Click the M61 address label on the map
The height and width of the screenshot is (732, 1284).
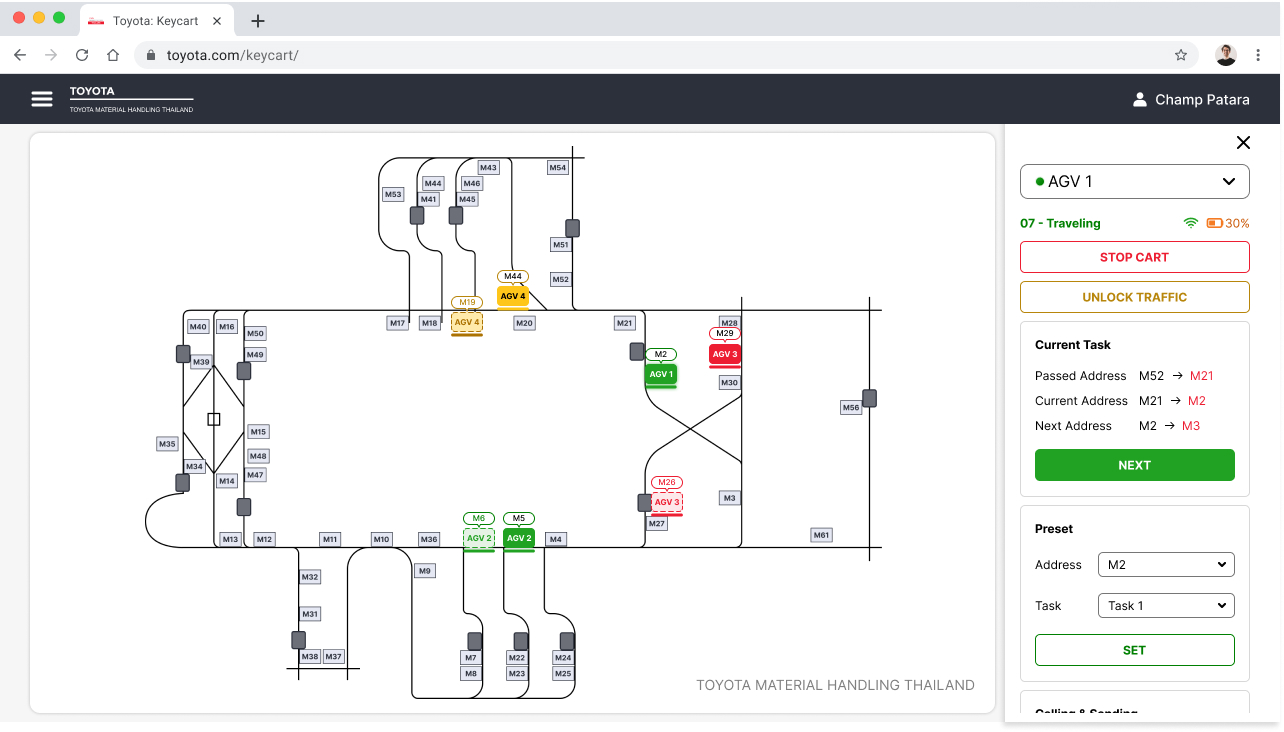[x=820, y=534]
